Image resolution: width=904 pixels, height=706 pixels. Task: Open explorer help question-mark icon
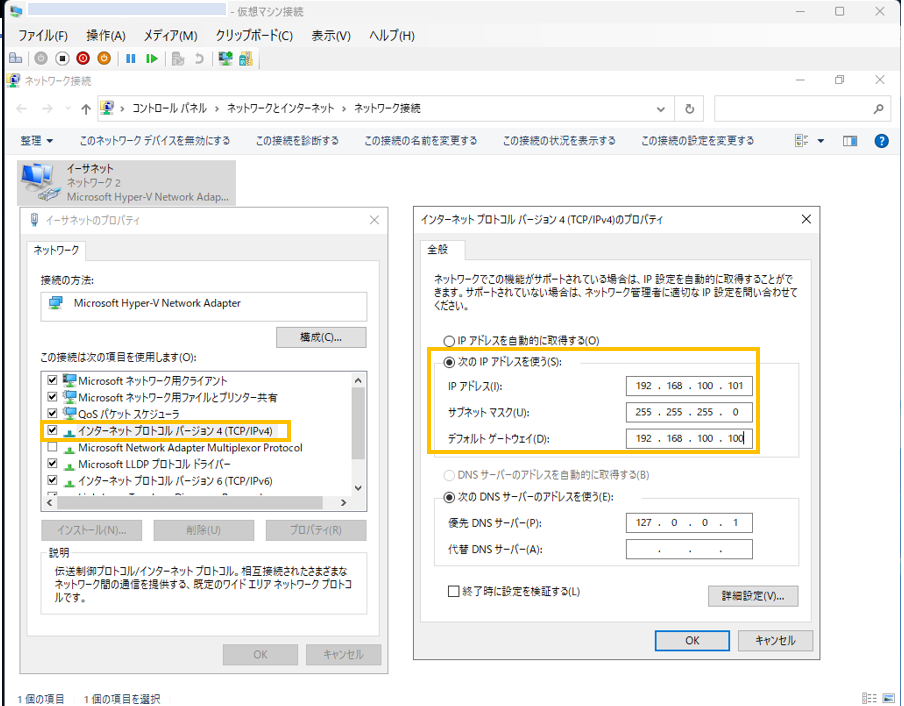[882, 141]
